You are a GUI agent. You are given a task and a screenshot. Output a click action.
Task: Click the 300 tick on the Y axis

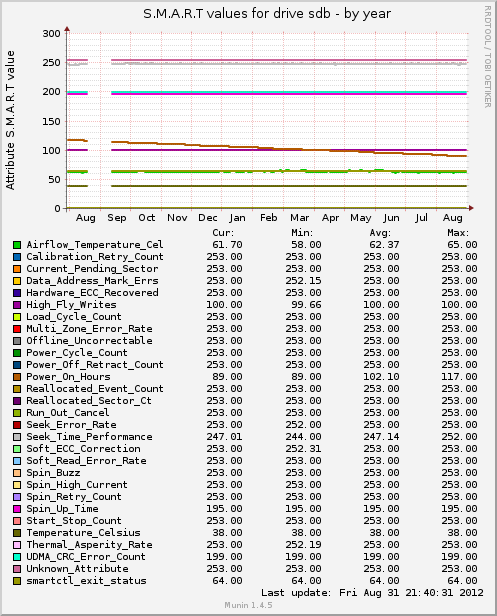[51, 34]
